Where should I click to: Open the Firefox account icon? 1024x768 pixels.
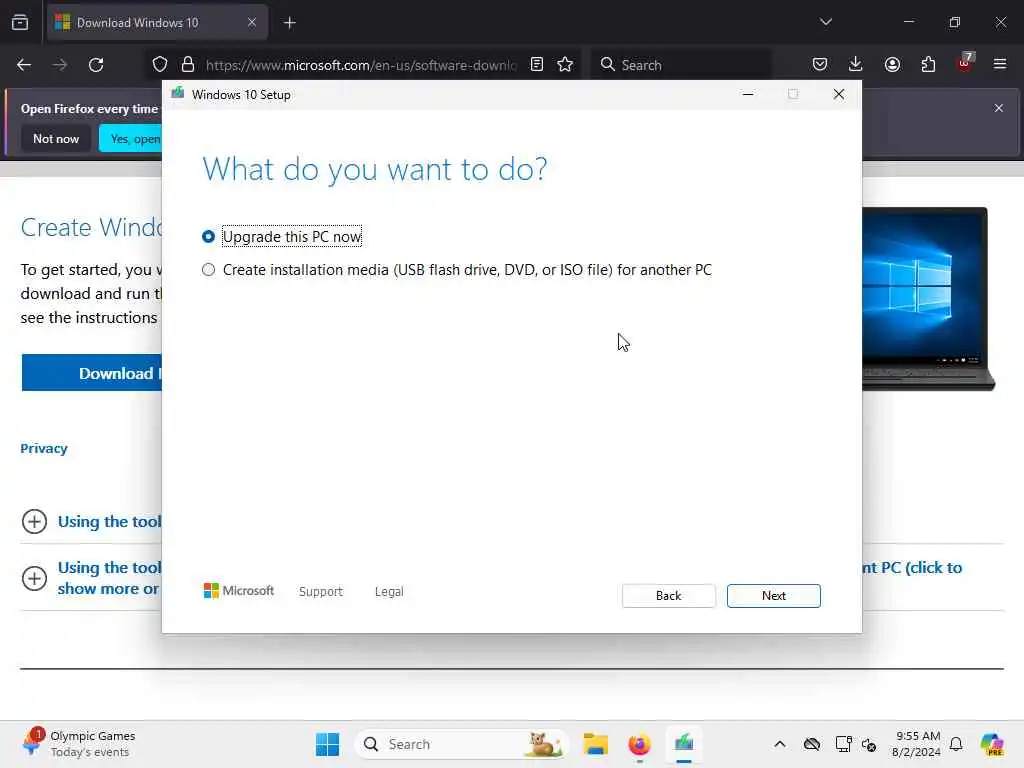[892, 65]
